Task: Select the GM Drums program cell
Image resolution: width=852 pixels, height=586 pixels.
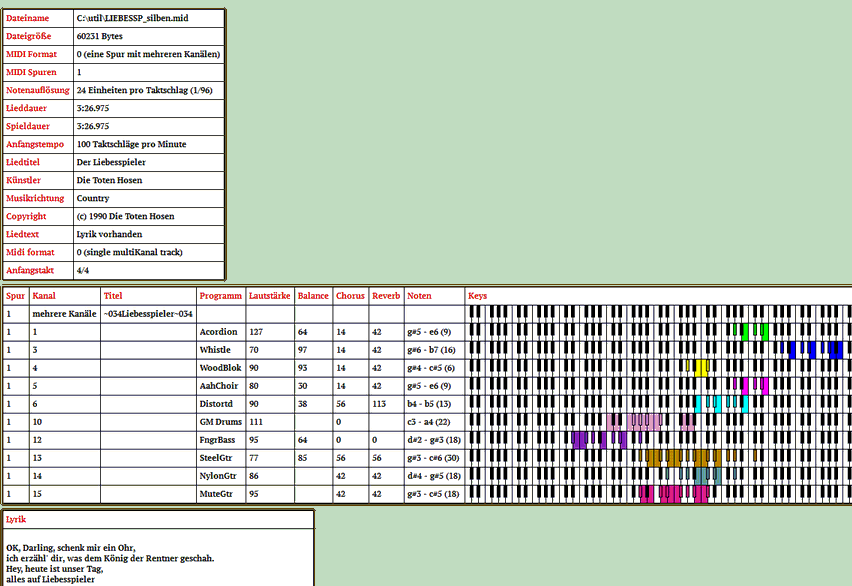Action: (220, 422)
